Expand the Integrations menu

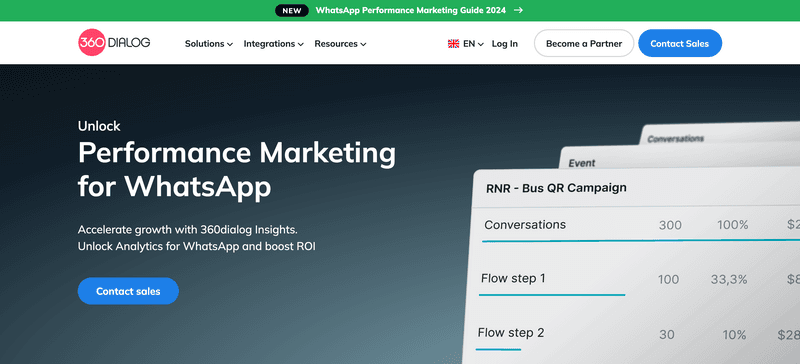coord(273,44)
